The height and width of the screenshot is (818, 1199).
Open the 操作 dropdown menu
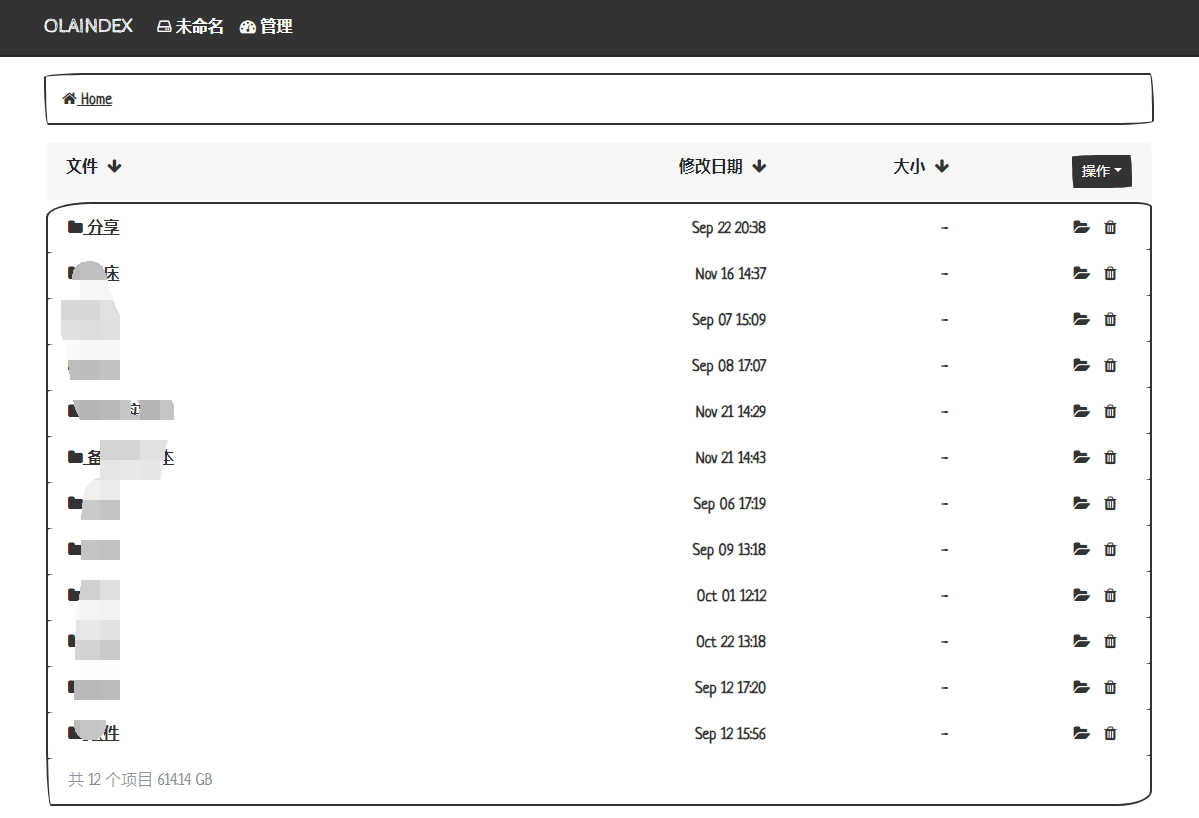click(1101, 171)
